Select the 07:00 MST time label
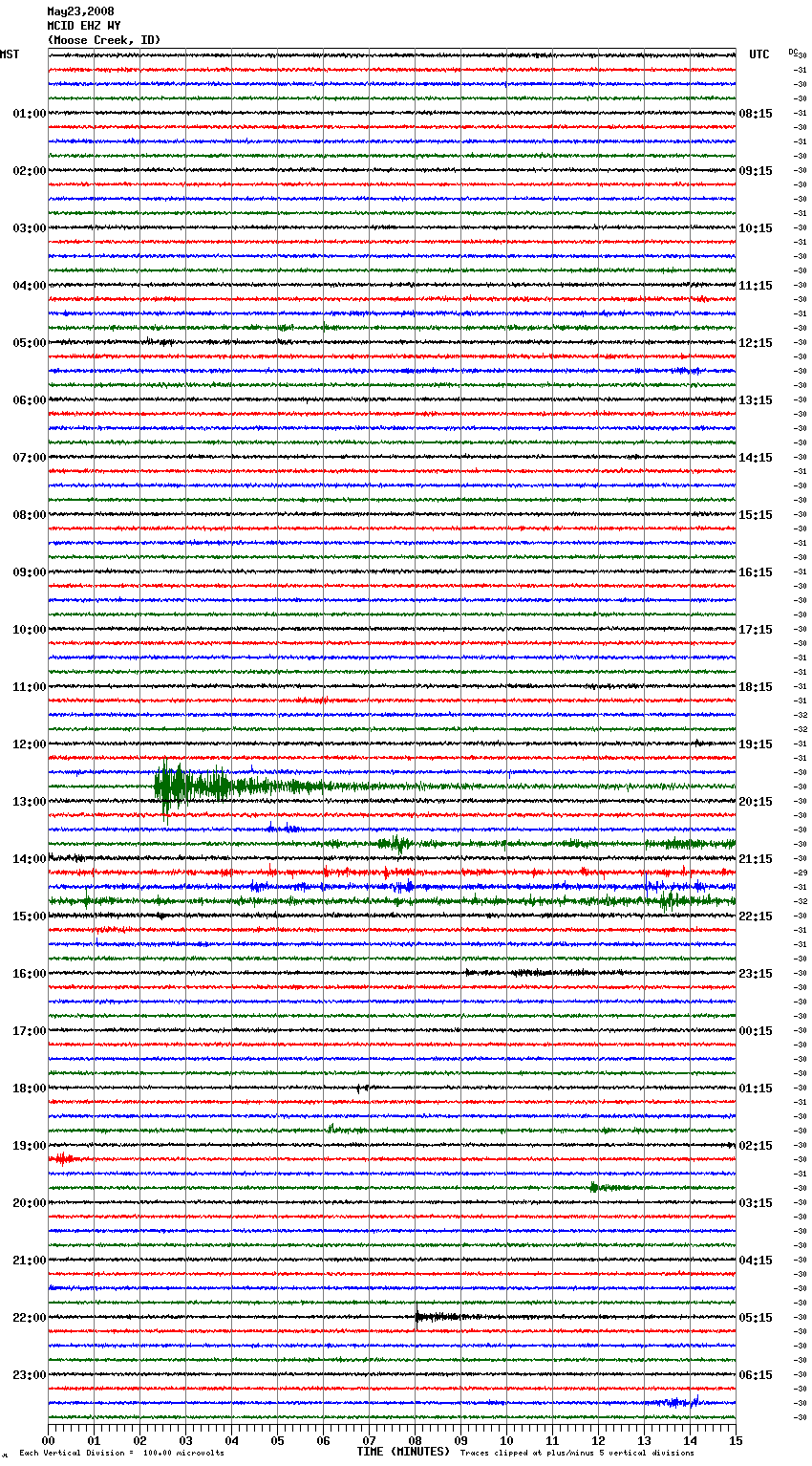The width and height of the screenshot is (812, 1466). tap(30, 458)
